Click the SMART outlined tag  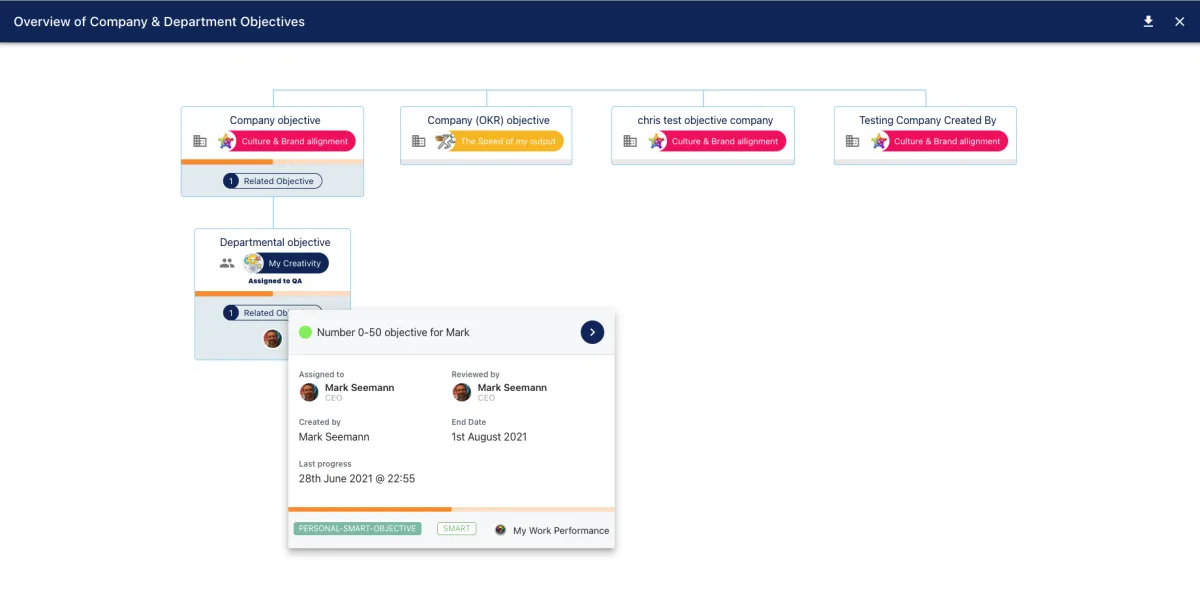coord(456,529)
